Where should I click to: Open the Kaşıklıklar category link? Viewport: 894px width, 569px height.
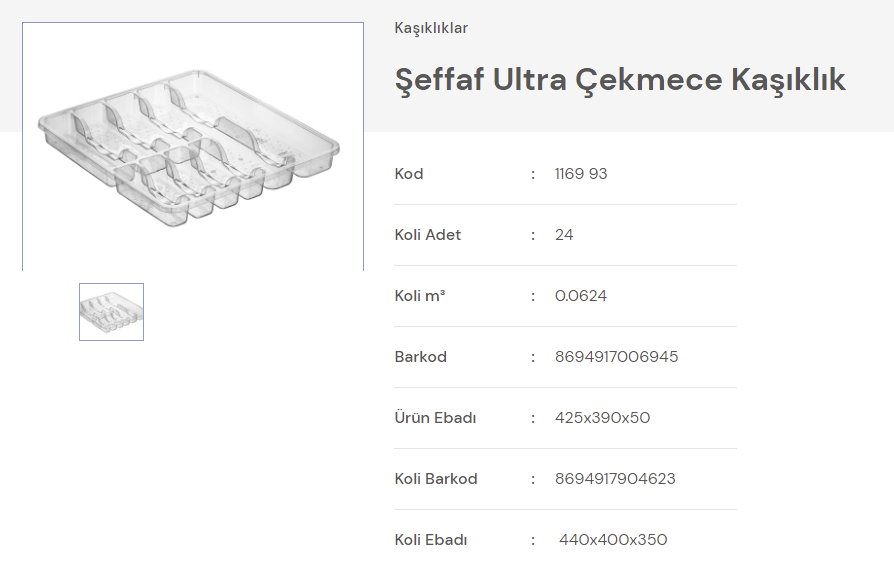431,28
